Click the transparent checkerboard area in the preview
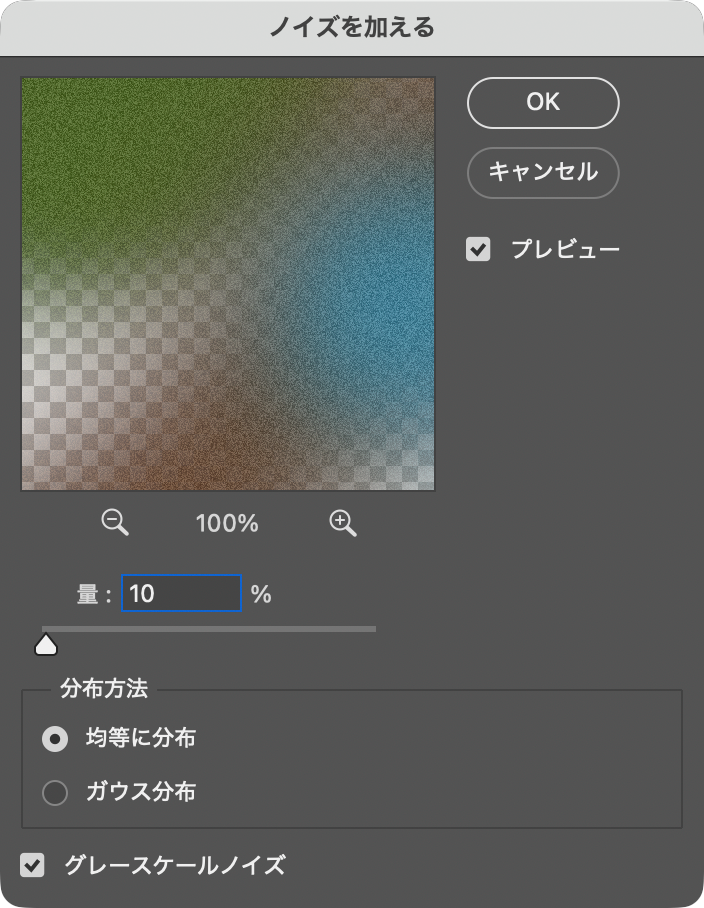Image resolution: width=704 pixels, height=908 pixels. [x=70, y=360]
